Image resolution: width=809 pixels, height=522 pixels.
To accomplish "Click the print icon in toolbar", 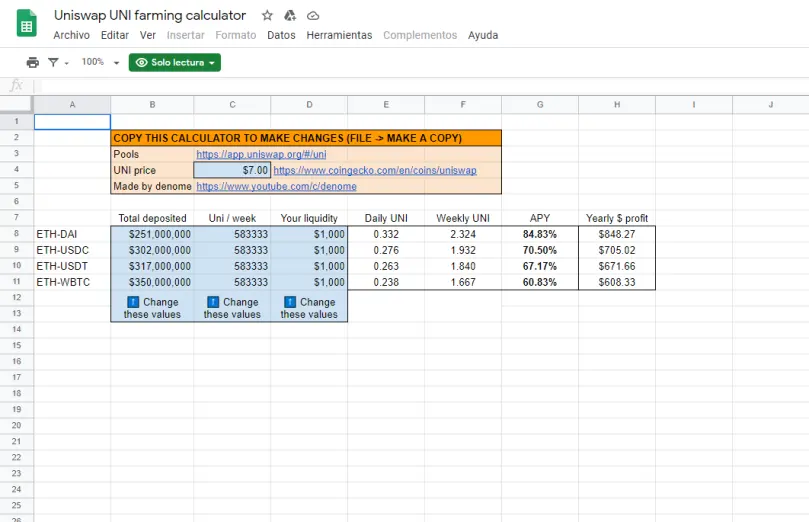I will click(33, 62).
